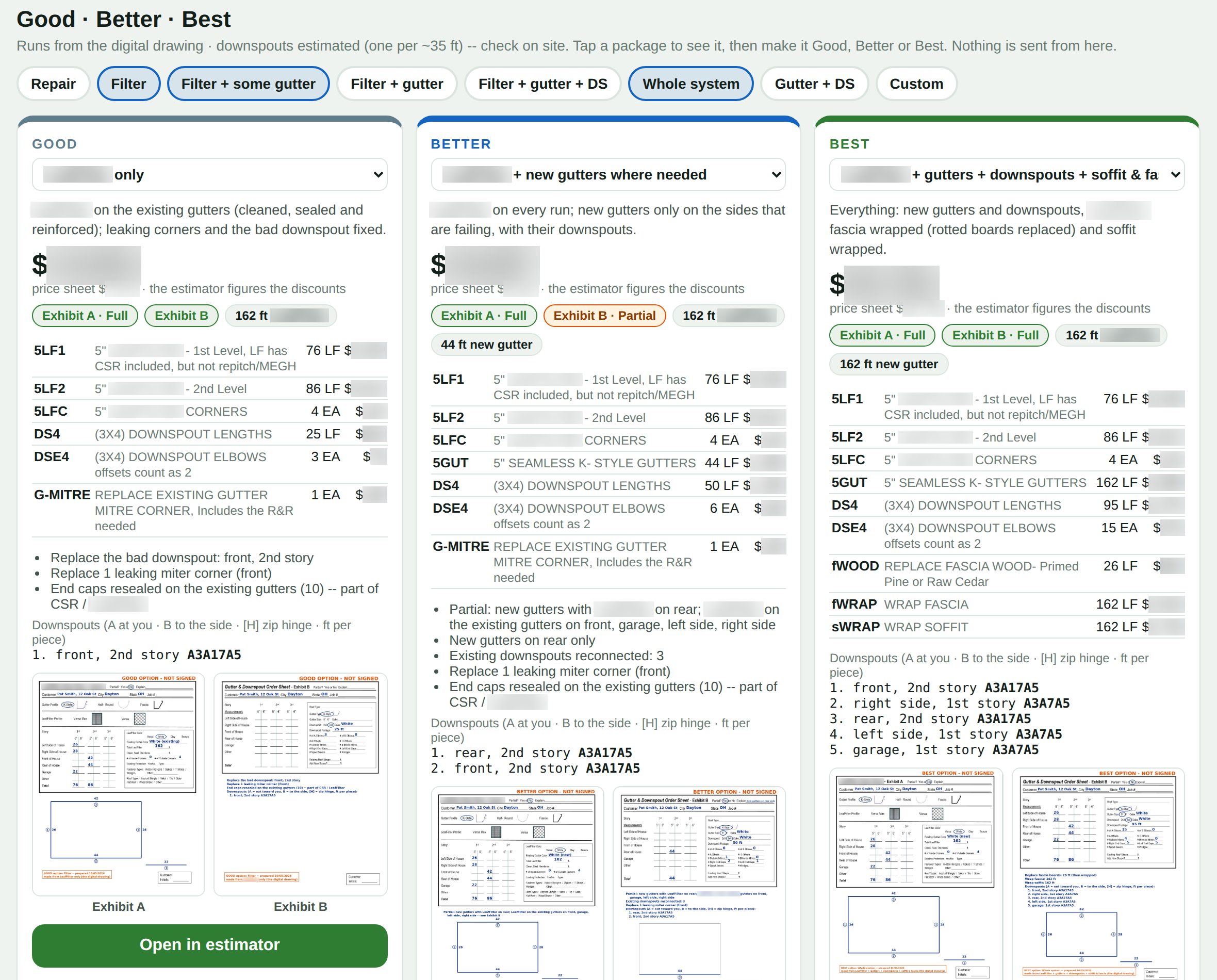Click 'Exhibit B · Partial' orange badge

click(604, 316)
